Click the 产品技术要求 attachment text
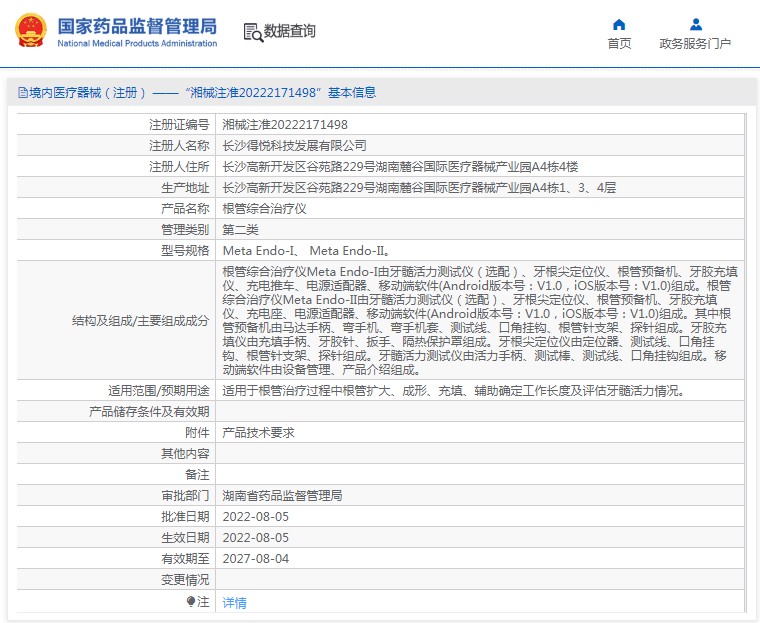This screenshot has width=760, height=623. coord(258,433)
